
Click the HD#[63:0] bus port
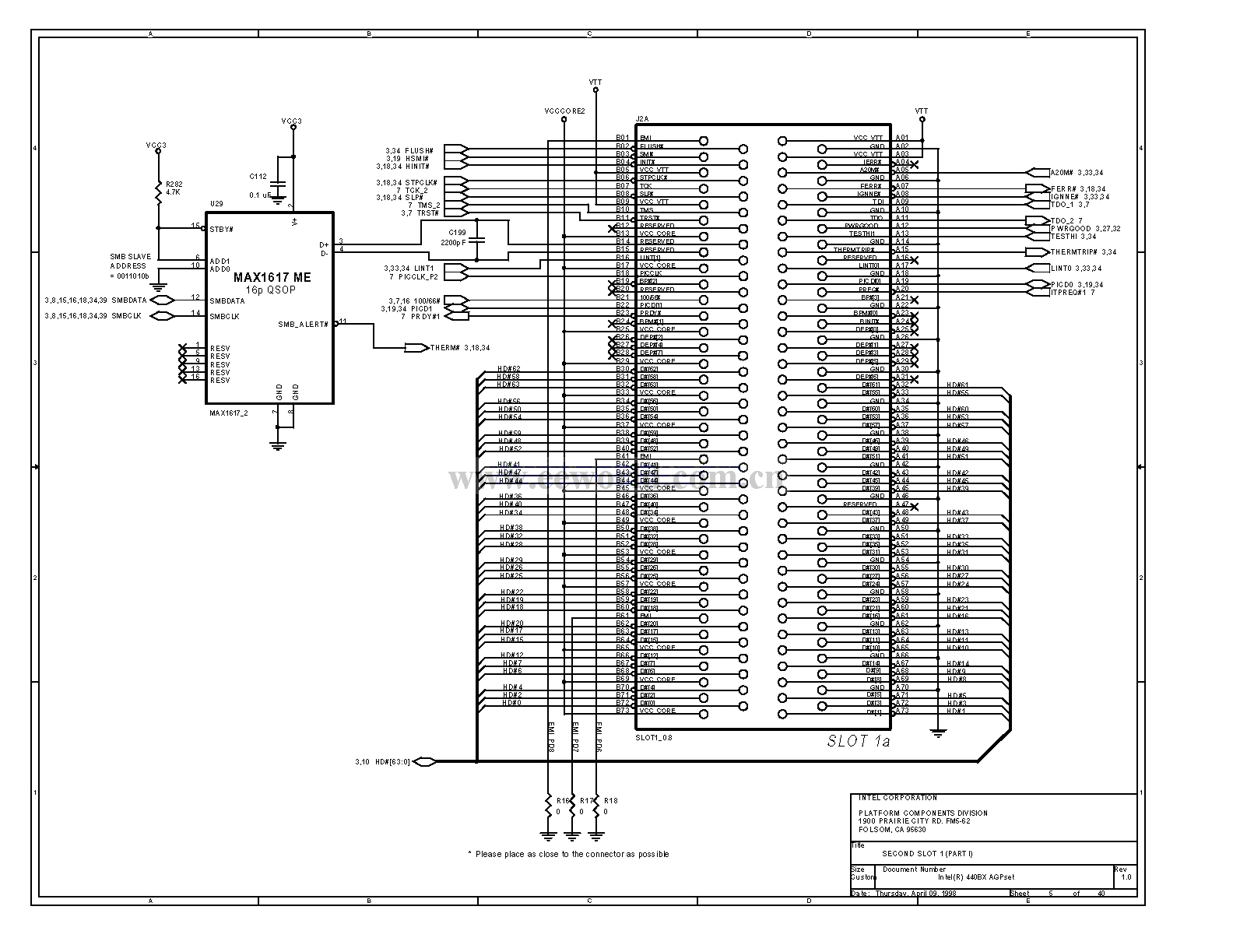(x=424, y=761)
